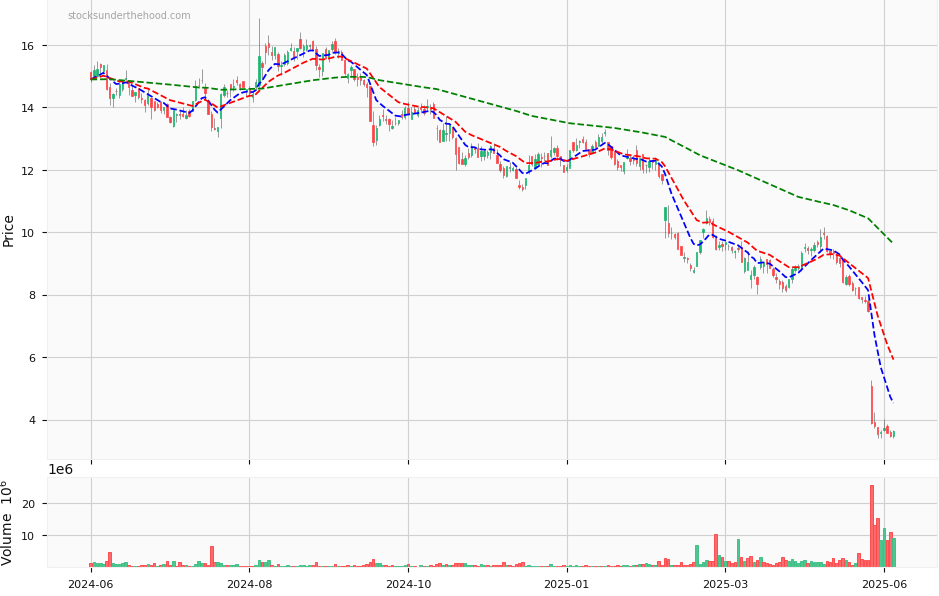Image resolution: width=939 pixels, height=596 pixels.
Task: Click the stocksunderthehood.com watermark
Action: pyautogui.click(x=129, y=16)
